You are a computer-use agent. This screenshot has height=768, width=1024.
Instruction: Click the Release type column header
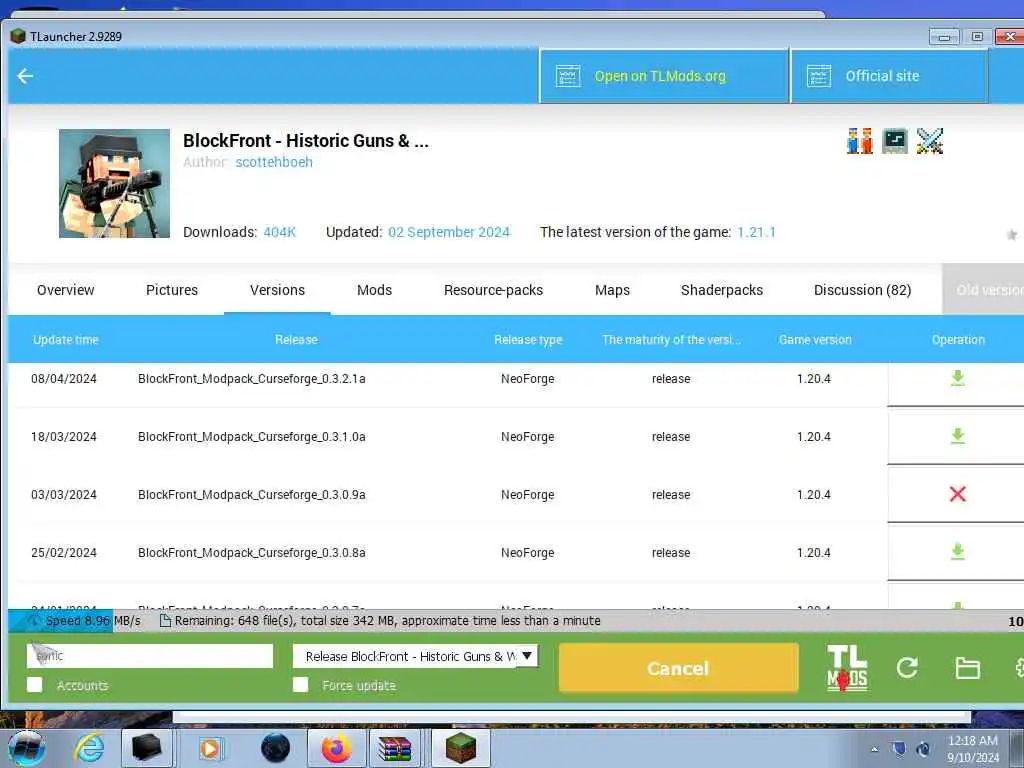coord(528,340)
